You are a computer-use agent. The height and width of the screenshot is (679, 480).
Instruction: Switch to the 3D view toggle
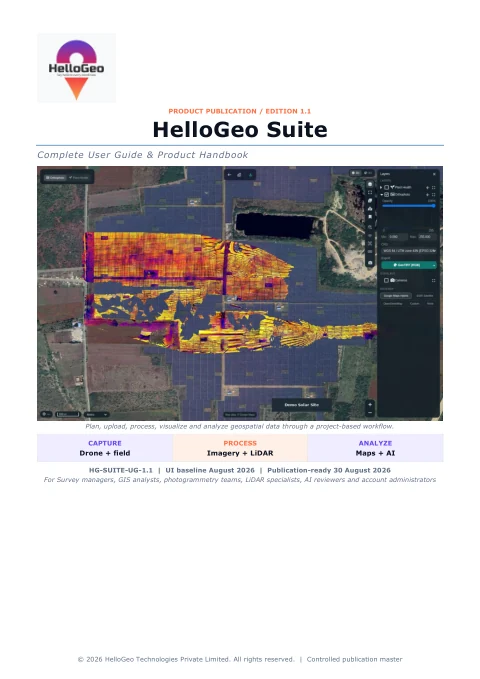pos(368,173)
